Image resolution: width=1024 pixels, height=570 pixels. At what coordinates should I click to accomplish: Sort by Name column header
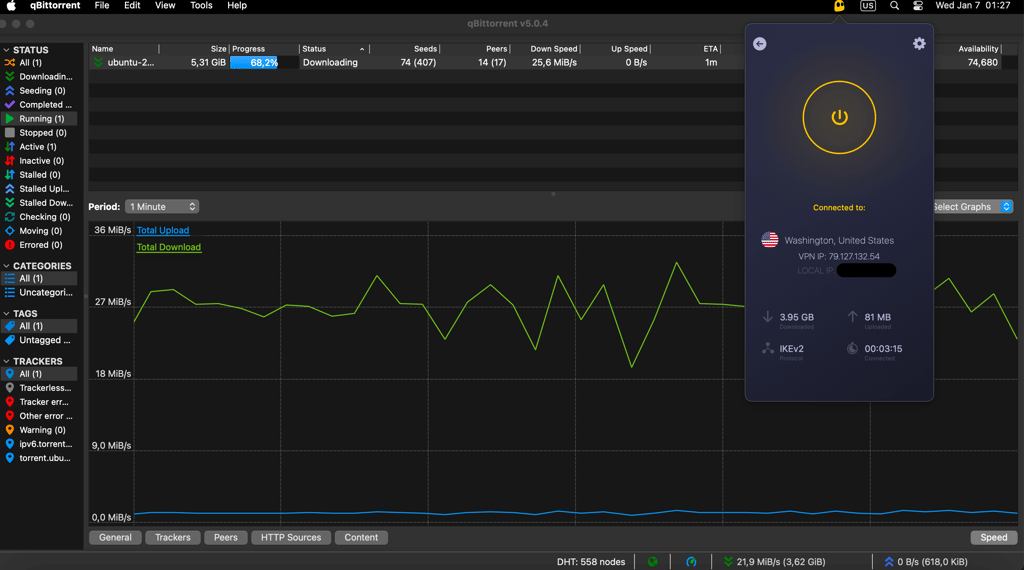(123, 49)
